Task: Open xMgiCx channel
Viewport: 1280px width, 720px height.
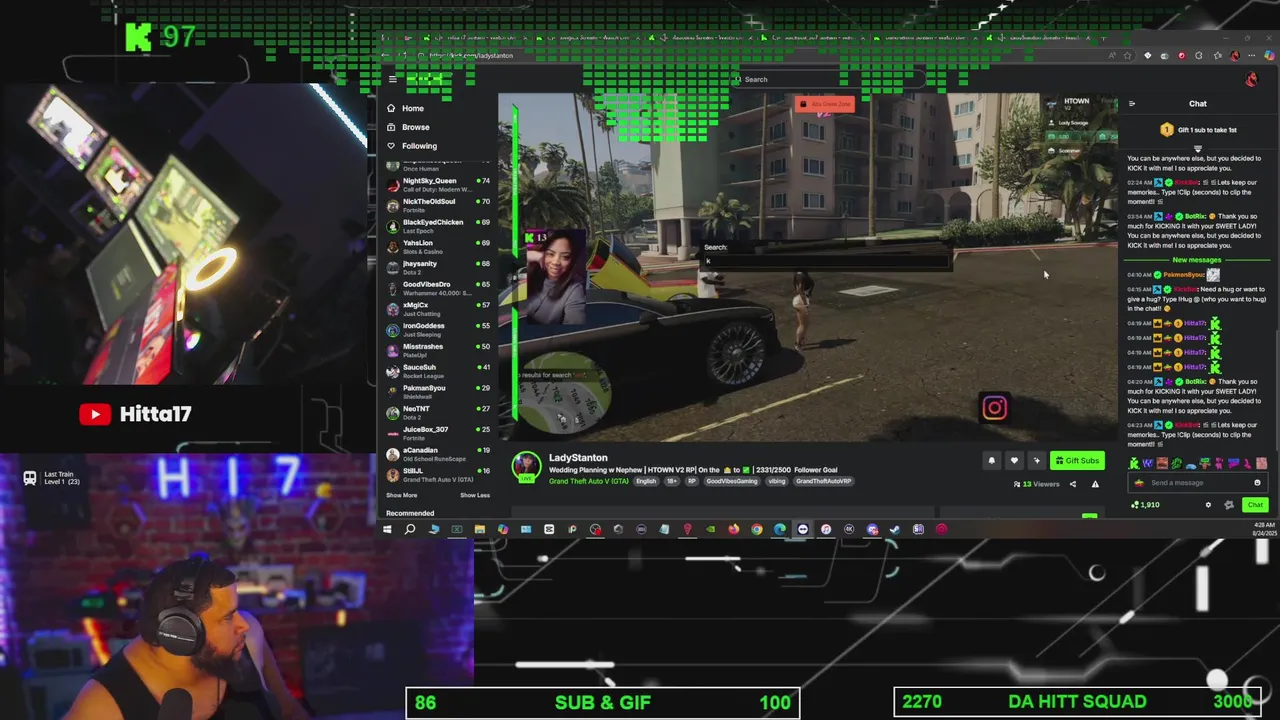Action: (438, 309)
